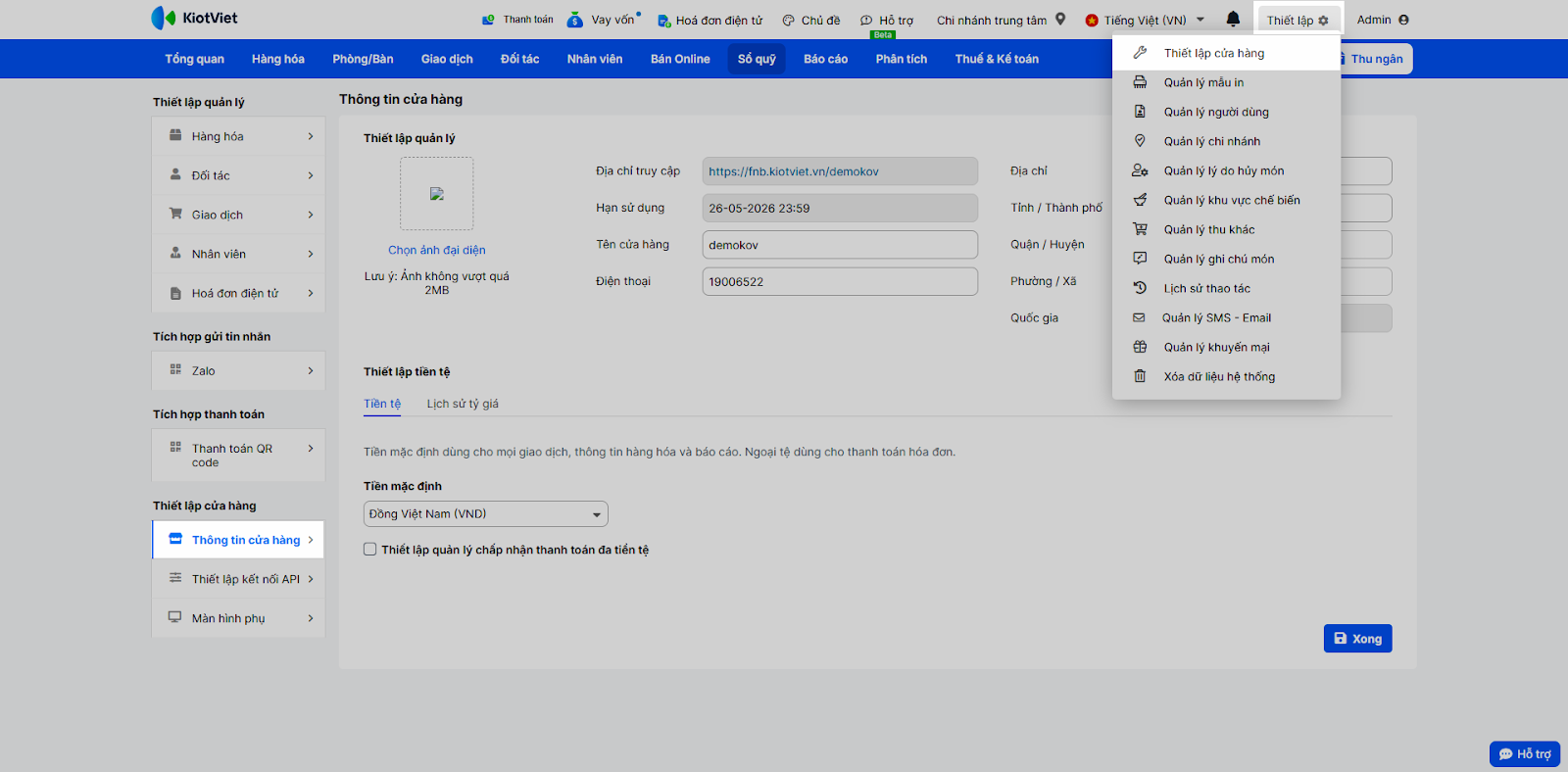The image size is (1568, 772).
Task: Open the Giao dịch navigation menu
Action: tap(447, 59)
